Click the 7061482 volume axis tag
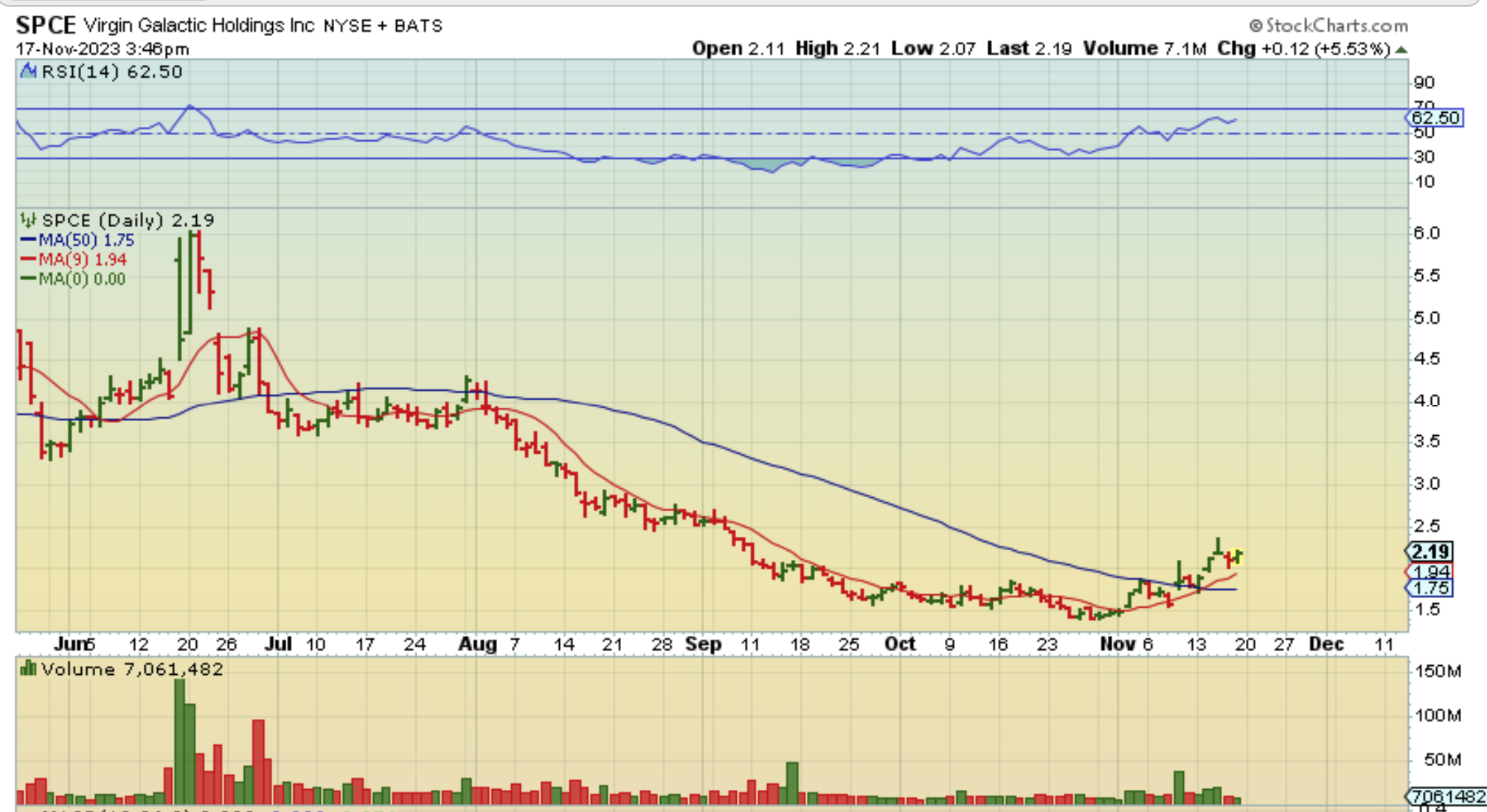 [x=1446, y=797]
